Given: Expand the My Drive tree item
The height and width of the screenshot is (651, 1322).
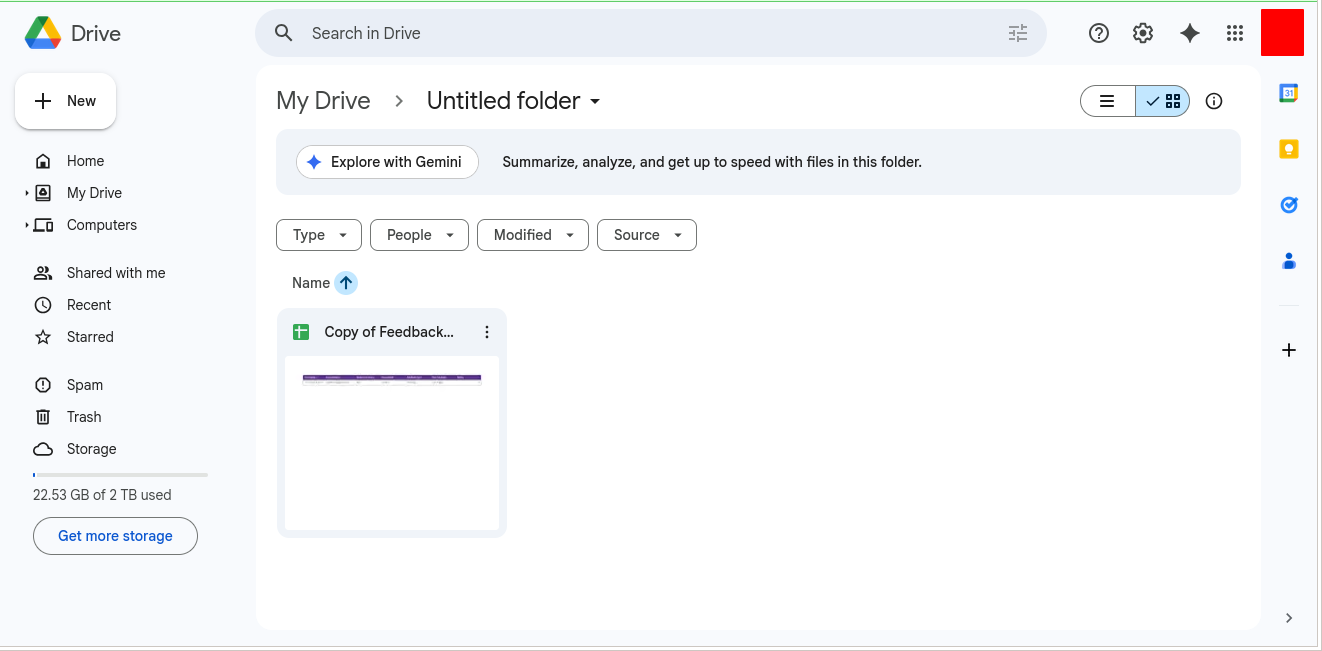Looking at the screenshot, I should (24, 192).
